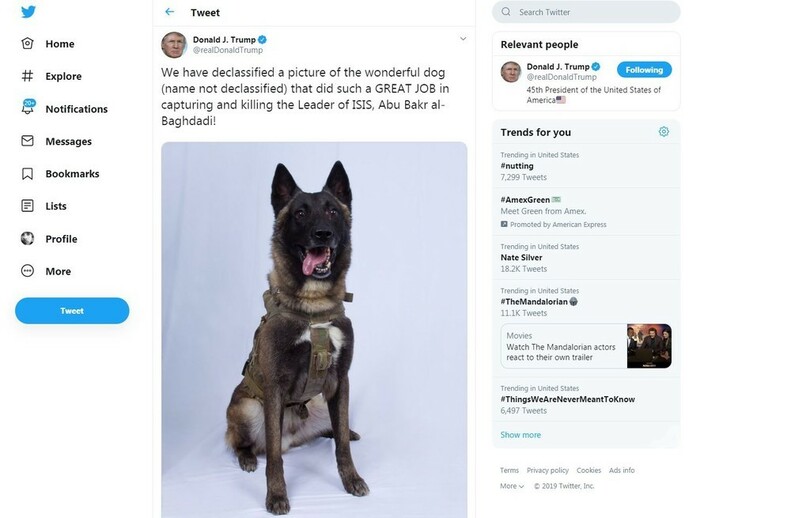Viewport: 810px width, 518px height.
Task: Click the Twitter bird logo
Action: tap(27, 12)
